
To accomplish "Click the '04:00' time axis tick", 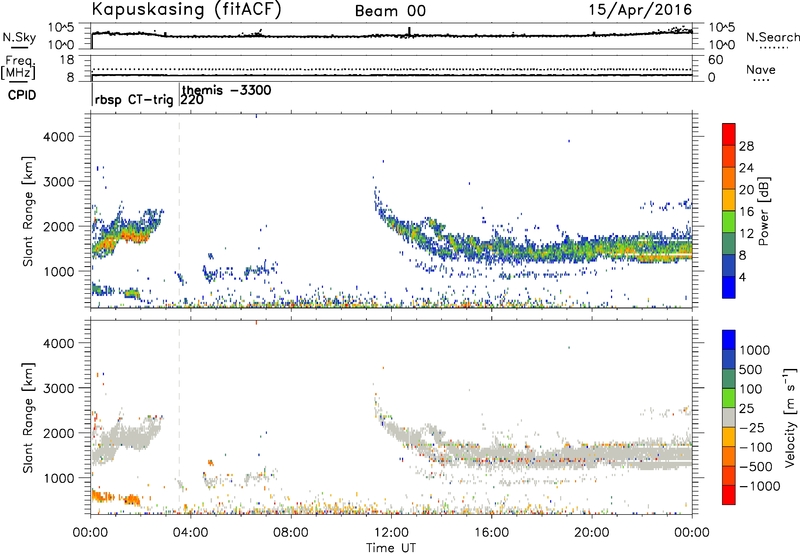I will click(190, 533).
